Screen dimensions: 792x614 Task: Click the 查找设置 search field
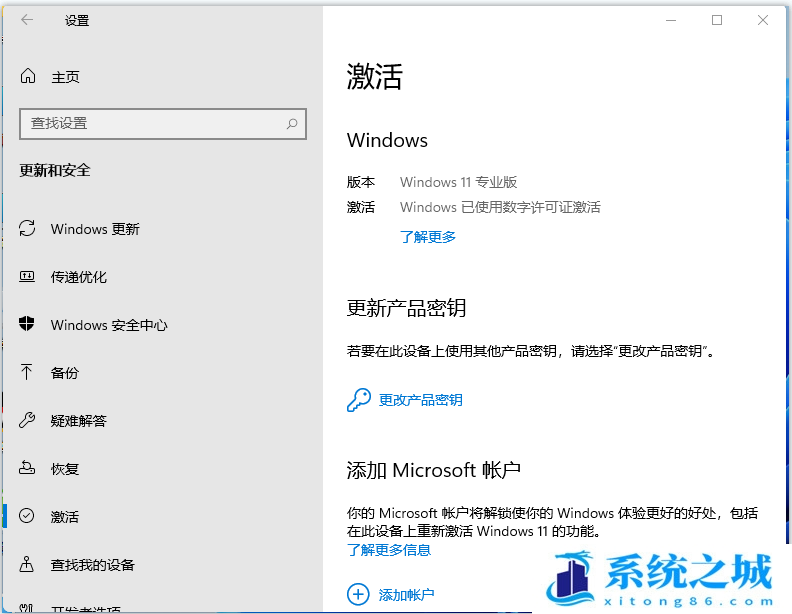point(163,124)
